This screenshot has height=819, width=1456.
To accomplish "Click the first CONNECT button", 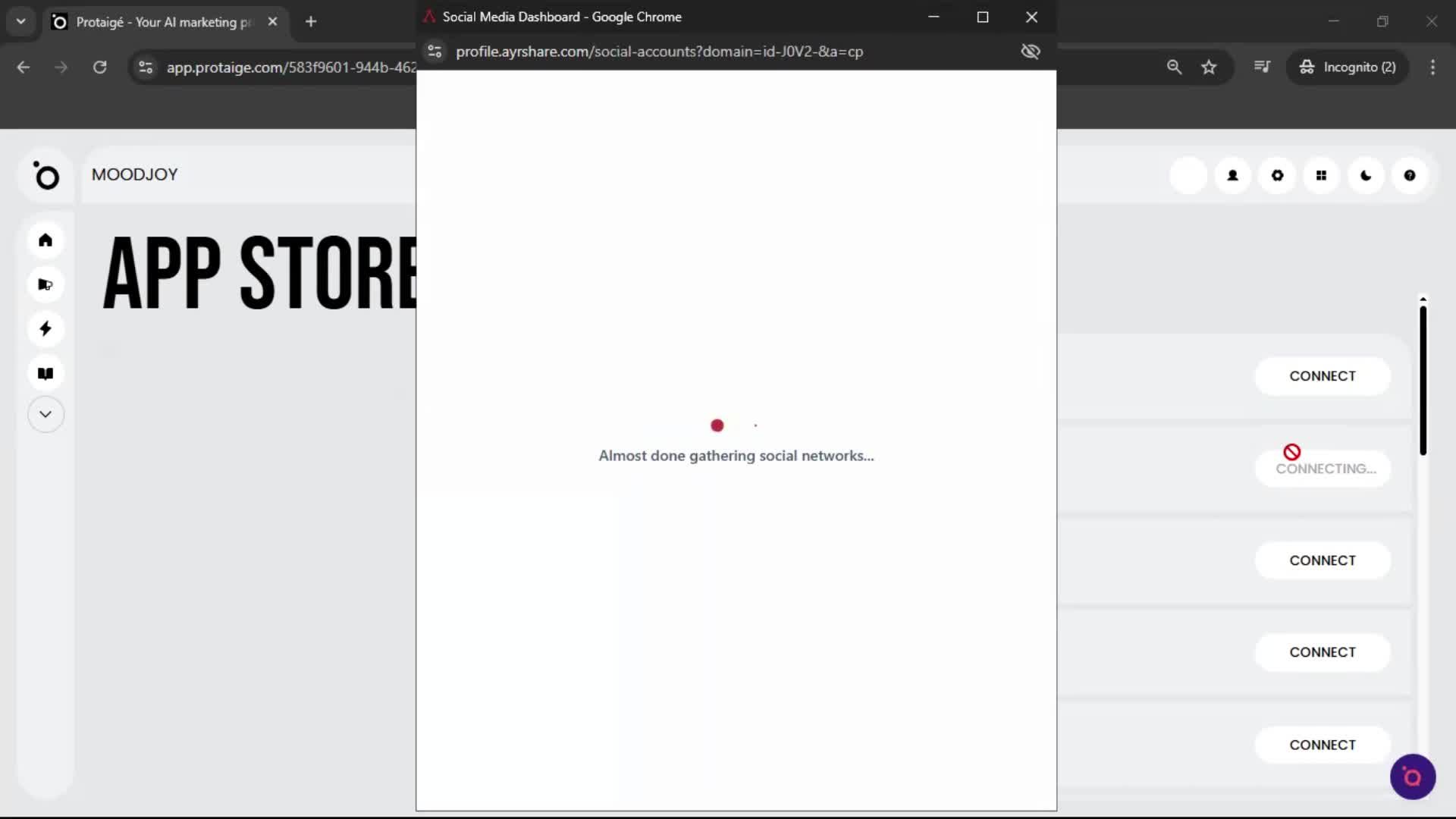I will 1323,375.
